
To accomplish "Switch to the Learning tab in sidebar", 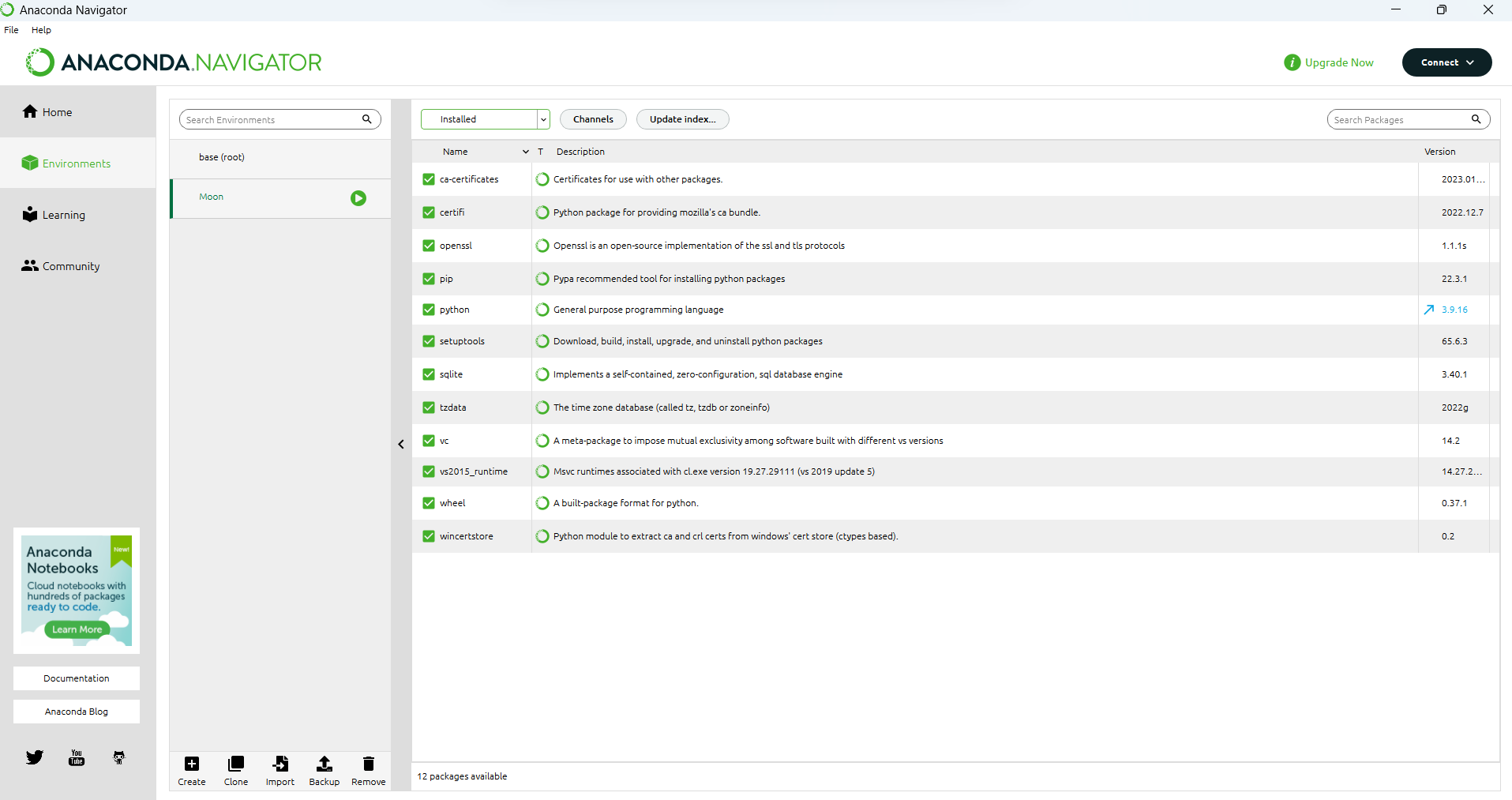I will pos(63,215).
